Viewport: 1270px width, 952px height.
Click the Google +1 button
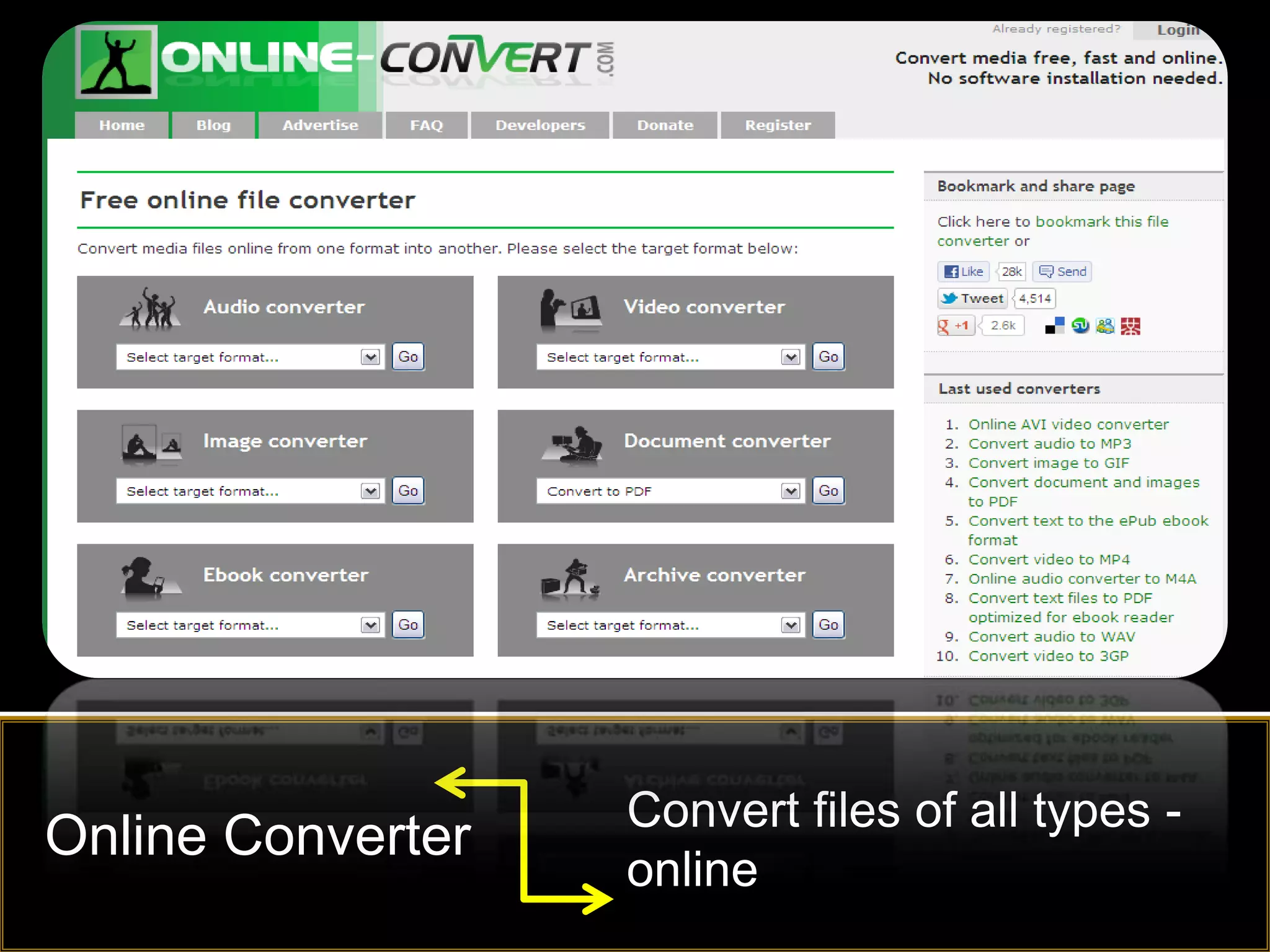pos(956,325)
